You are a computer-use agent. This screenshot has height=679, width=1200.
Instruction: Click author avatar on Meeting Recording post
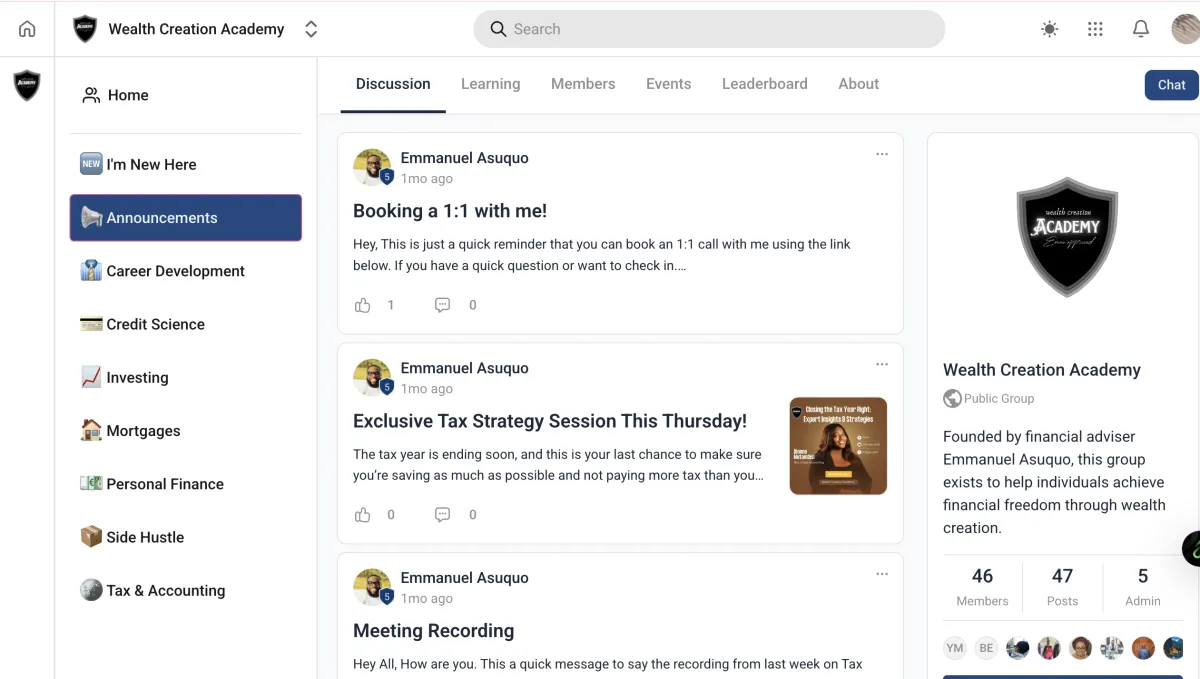click(x=372, y=588)
